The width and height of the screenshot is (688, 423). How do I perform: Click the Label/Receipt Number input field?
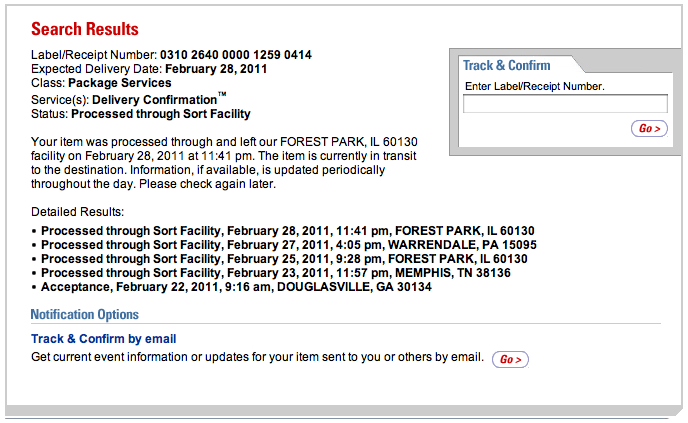(x=565, y=103)
